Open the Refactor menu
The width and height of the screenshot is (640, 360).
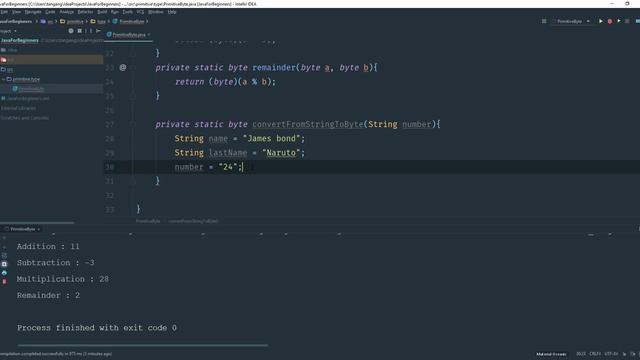tap(85, 12)
